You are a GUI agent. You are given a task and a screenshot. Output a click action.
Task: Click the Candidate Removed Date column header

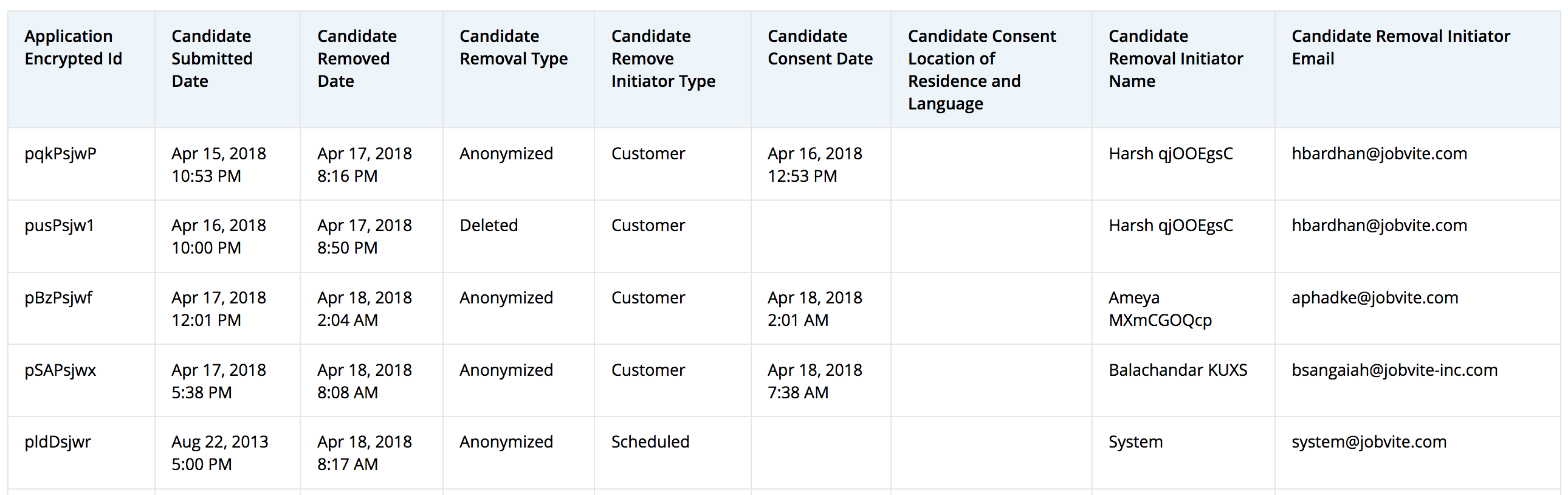coord(357,58)
